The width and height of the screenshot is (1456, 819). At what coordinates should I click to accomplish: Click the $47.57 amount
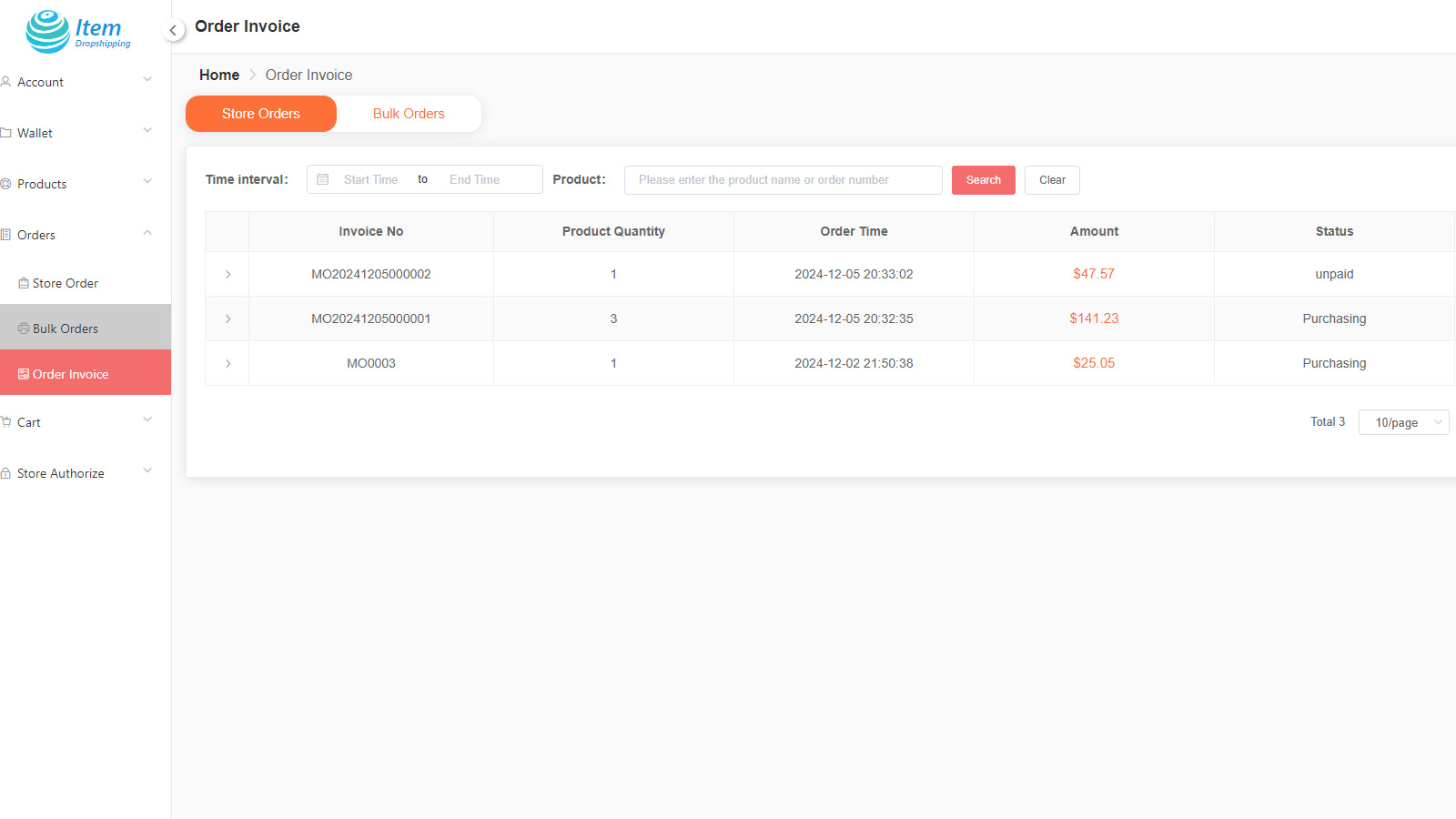pos(1094,274)
